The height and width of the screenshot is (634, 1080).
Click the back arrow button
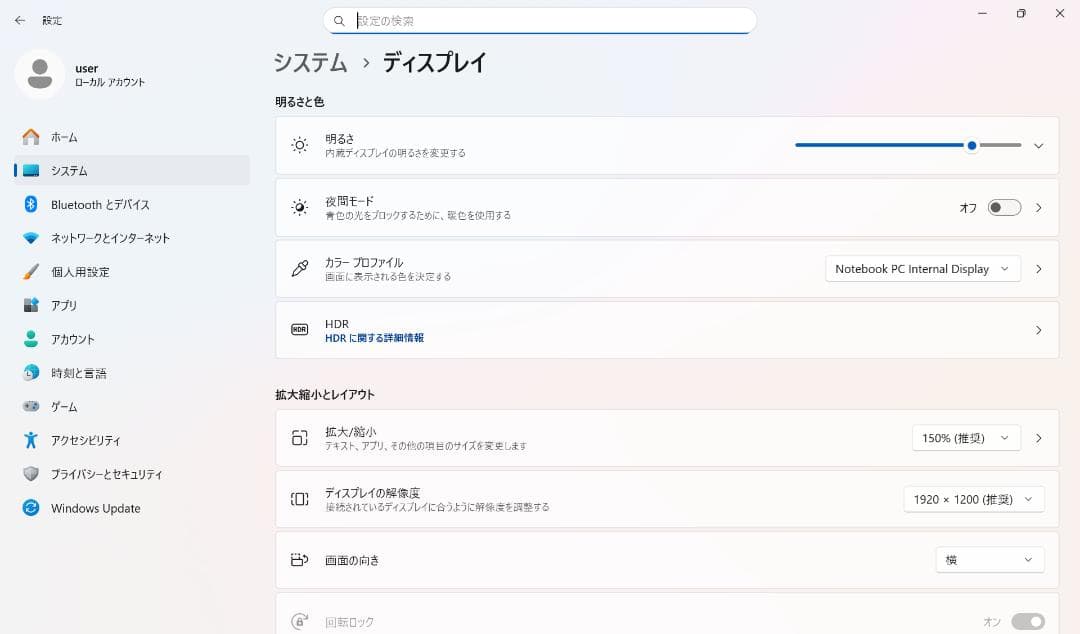[20, 20]
